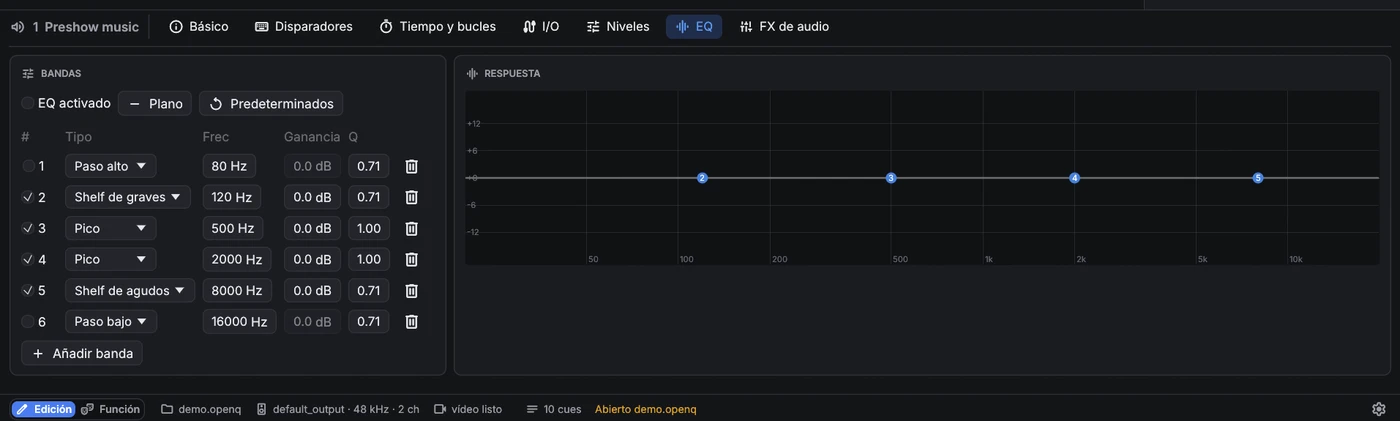The image size is (1400, 421).
Task: Click the cue list icon beside 10 cues
Action: [532, 409]
